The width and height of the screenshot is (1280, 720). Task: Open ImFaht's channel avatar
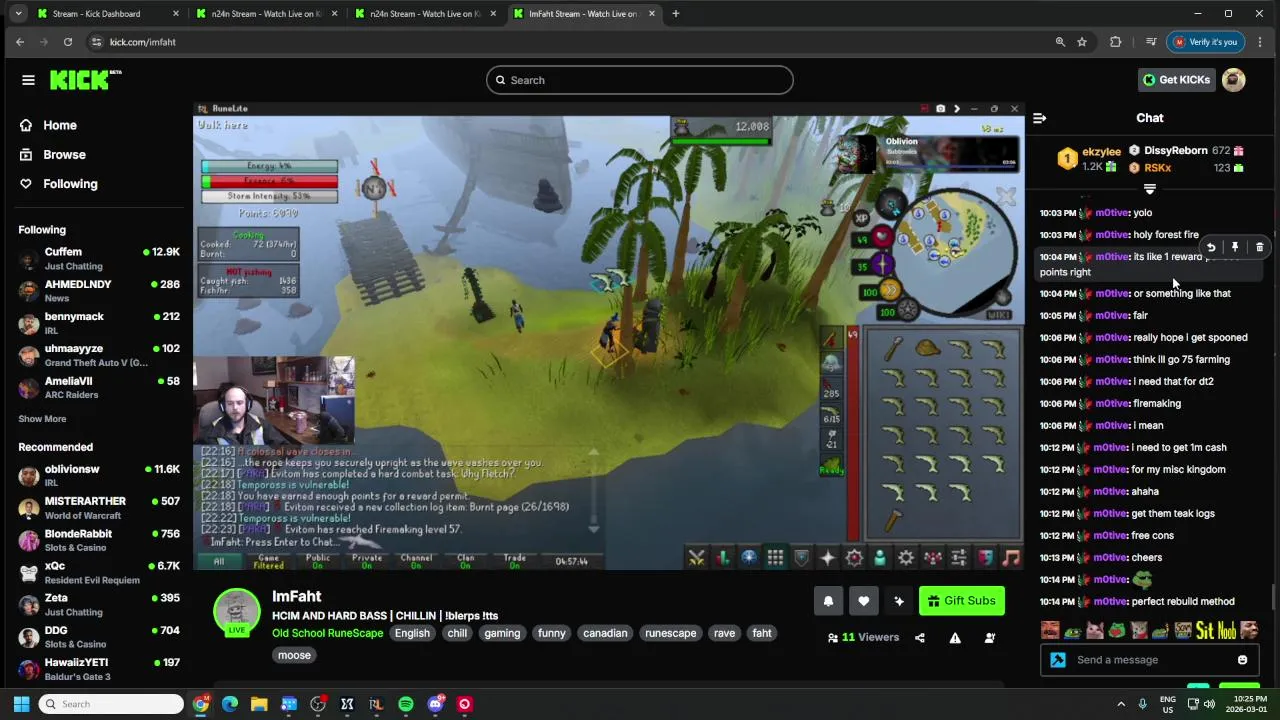click(x=237, y=612)
